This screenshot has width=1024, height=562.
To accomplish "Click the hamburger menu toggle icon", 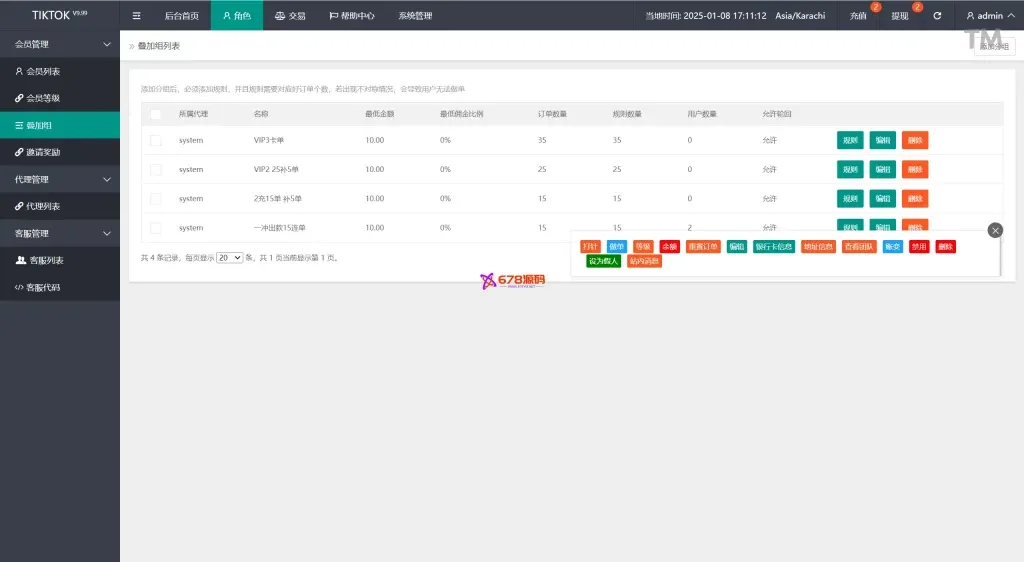I will tap(137, 16).
